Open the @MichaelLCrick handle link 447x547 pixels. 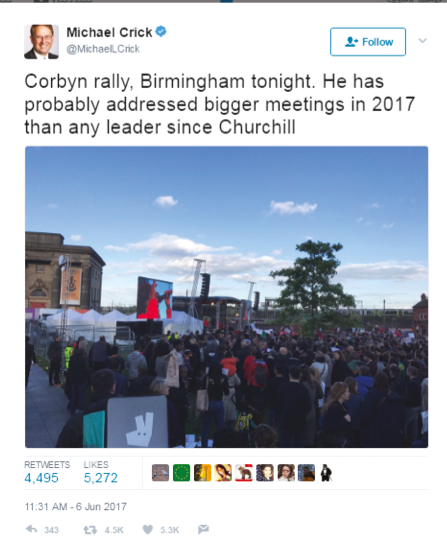coord(103,49)
